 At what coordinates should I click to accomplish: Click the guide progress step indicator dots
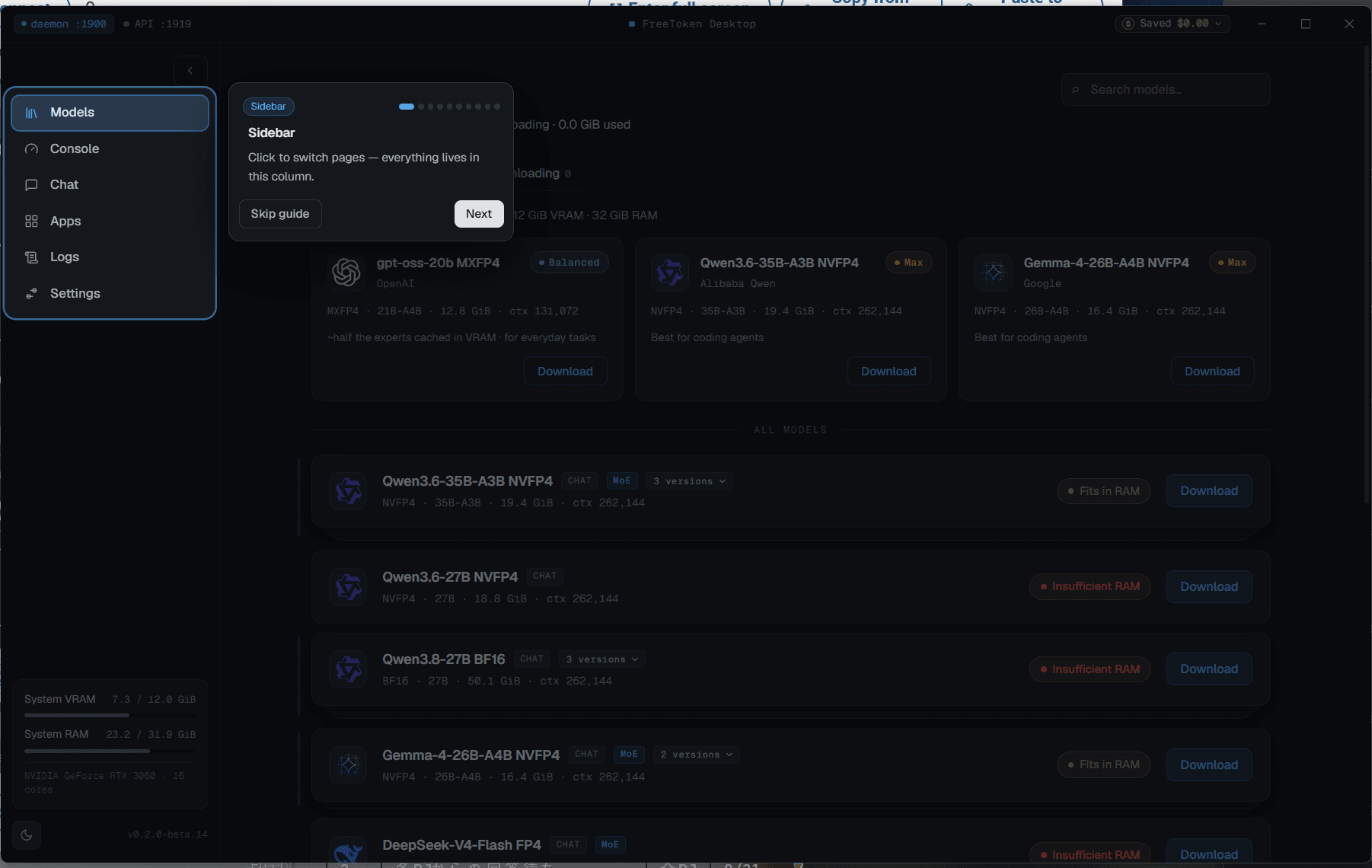click(x=449, y=107)
